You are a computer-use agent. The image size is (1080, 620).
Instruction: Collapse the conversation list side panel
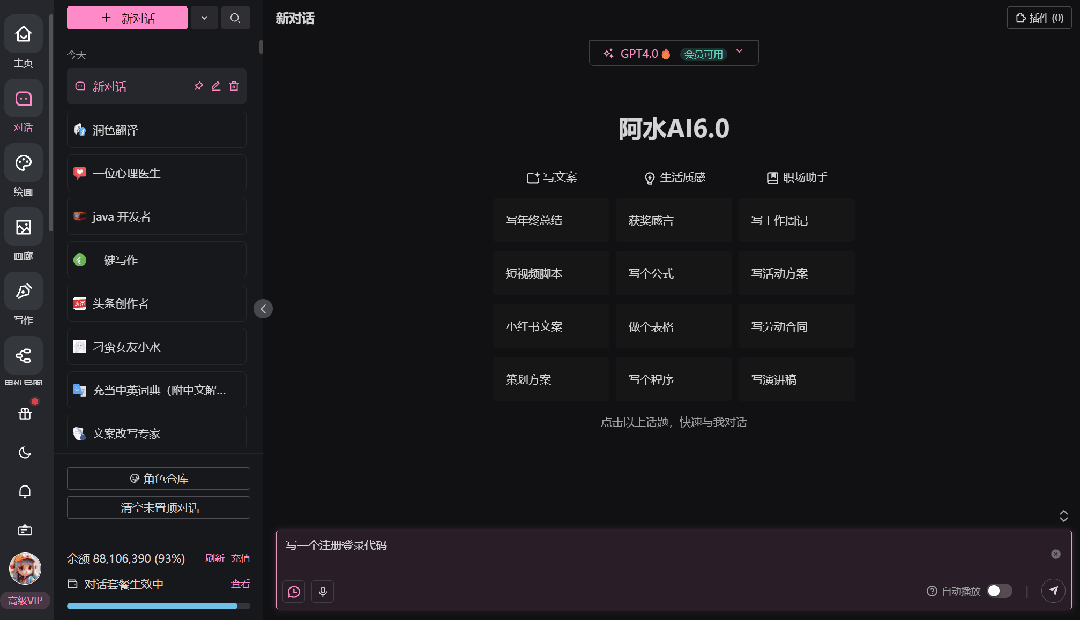(264, 309)
